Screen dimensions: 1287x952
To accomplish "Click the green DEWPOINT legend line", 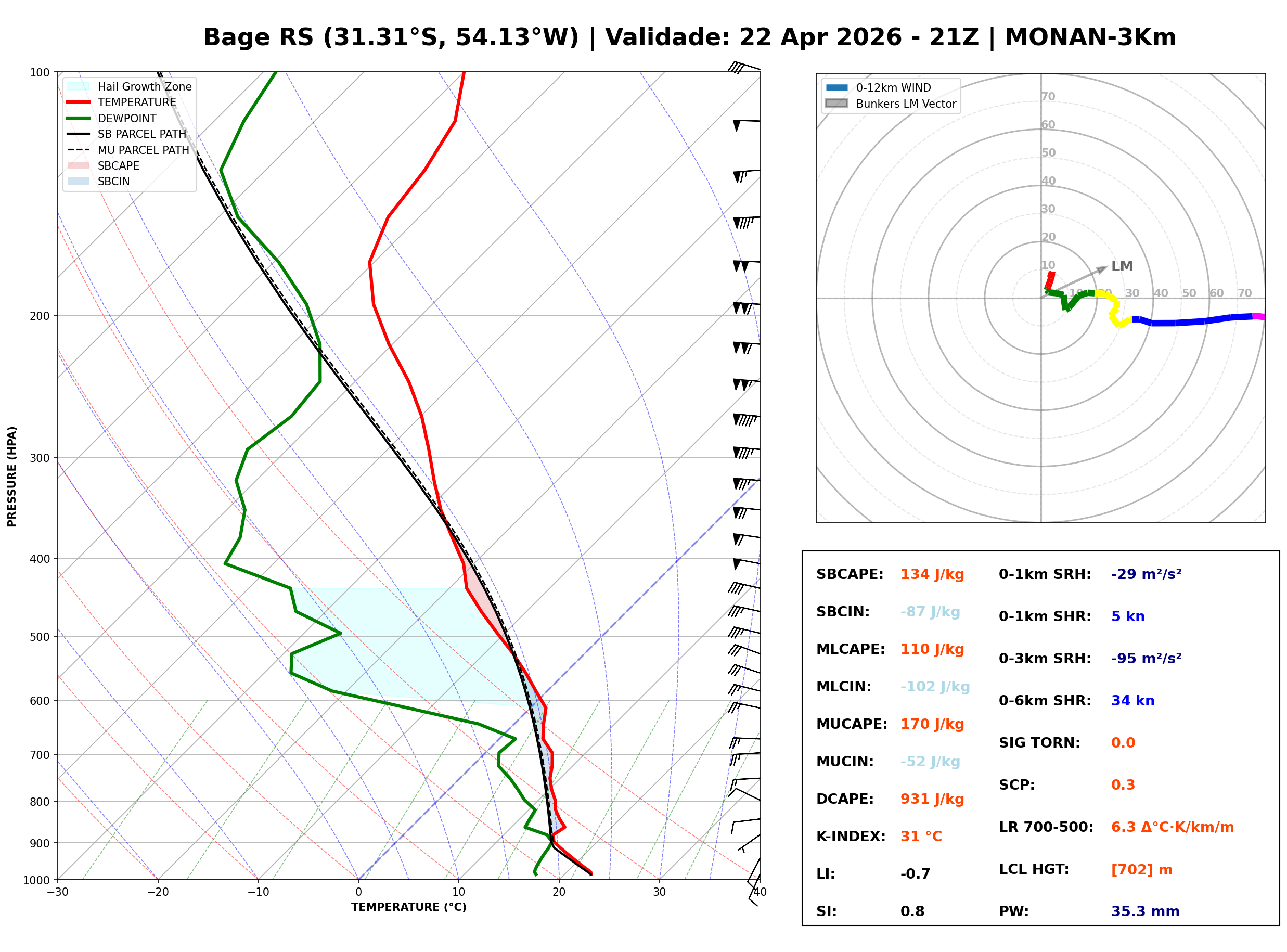I will (79, 118).
